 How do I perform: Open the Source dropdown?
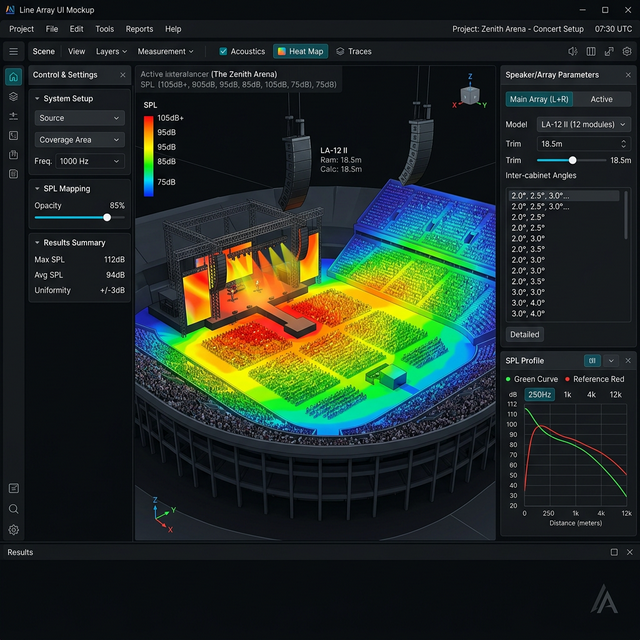79,118
